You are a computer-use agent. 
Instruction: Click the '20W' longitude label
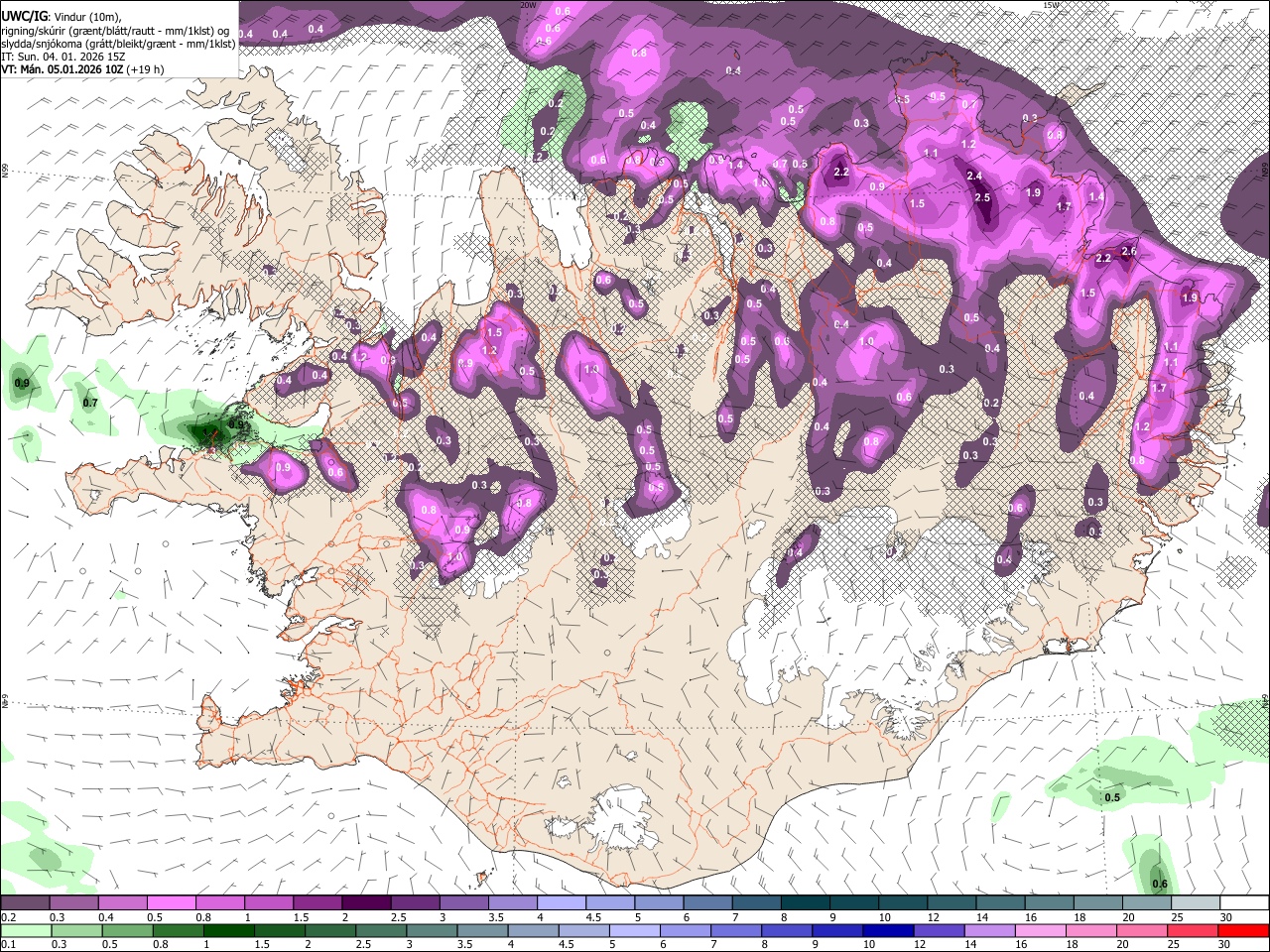click(528, 5)
